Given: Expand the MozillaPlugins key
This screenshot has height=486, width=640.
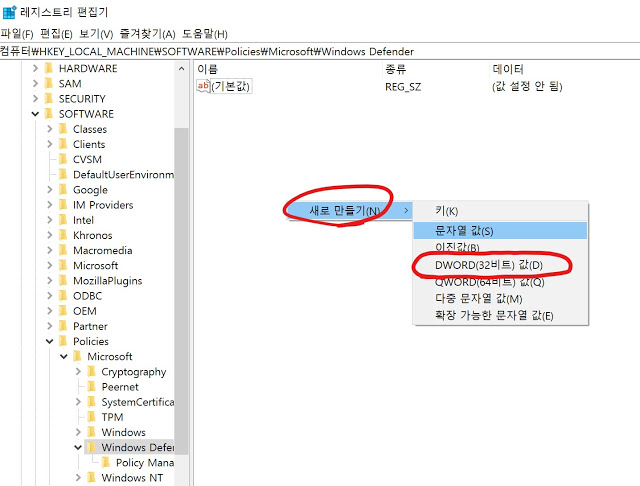Looking at the screenshot, I should 50,281.
